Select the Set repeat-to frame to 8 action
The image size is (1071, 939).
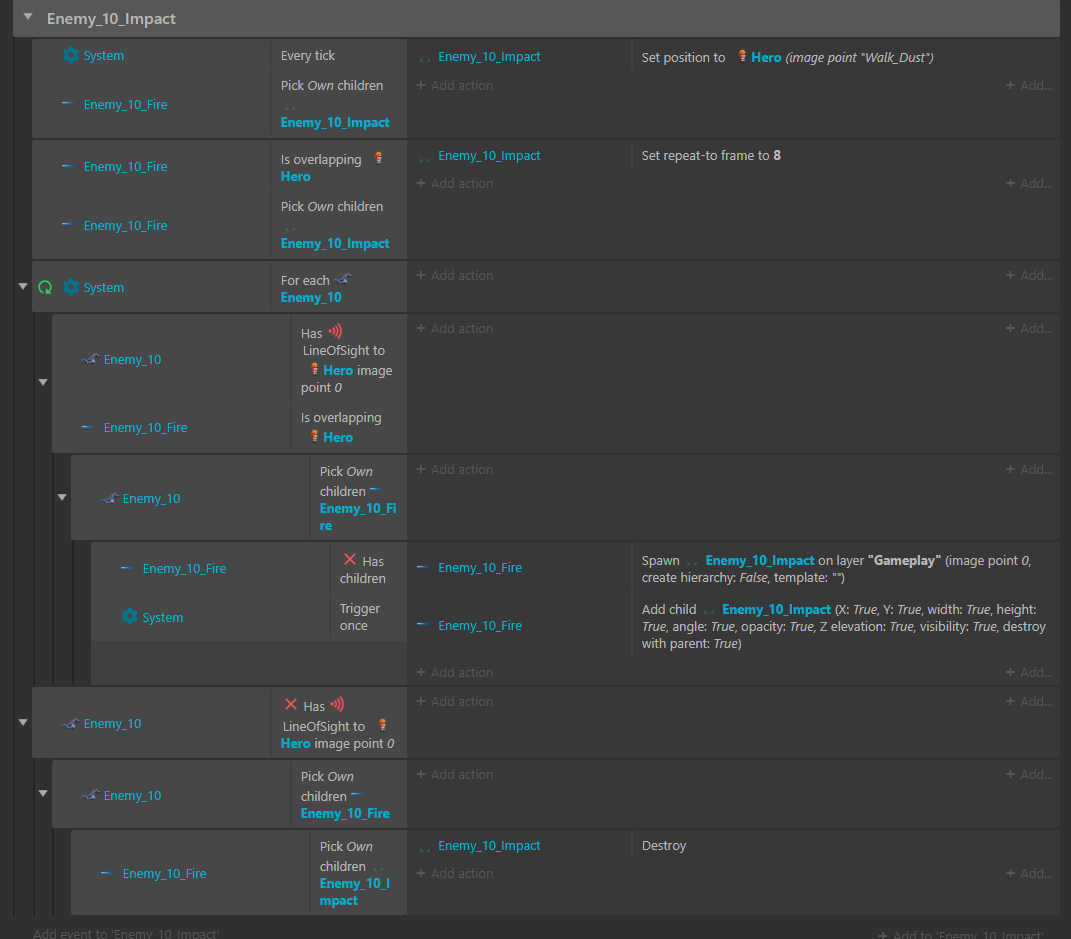click(711, 156)
